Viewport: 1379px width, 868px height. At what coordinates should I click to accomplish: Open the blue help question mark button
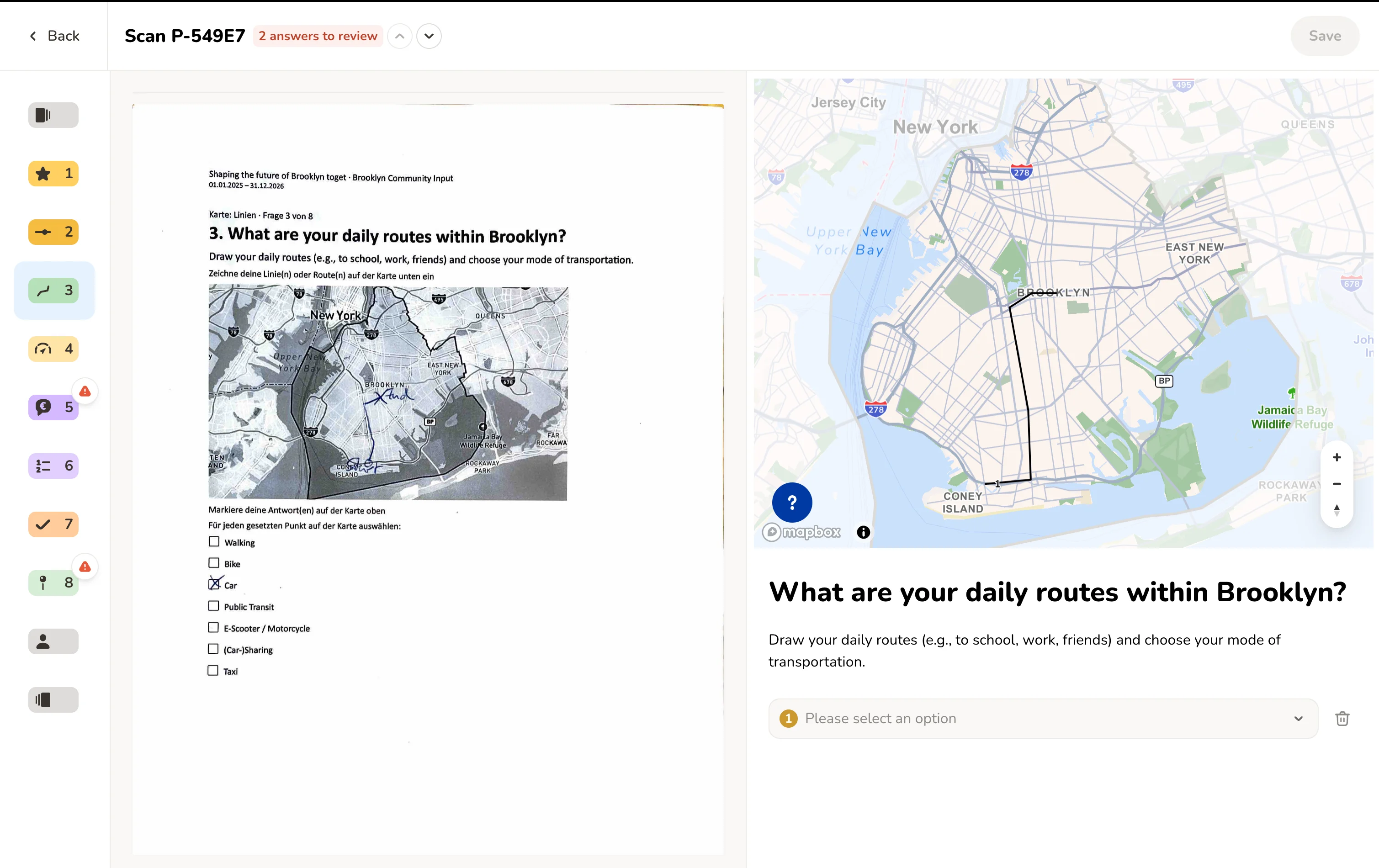[792, 503]
